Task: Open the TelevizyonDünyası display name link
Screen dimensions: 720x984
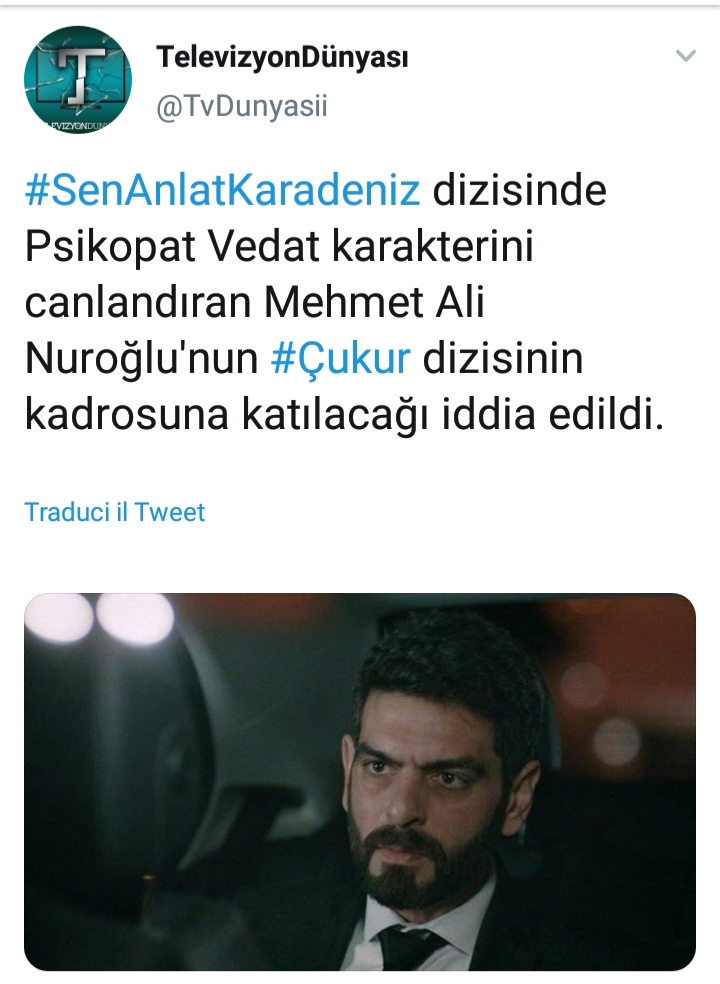Action: coord(282,57)
